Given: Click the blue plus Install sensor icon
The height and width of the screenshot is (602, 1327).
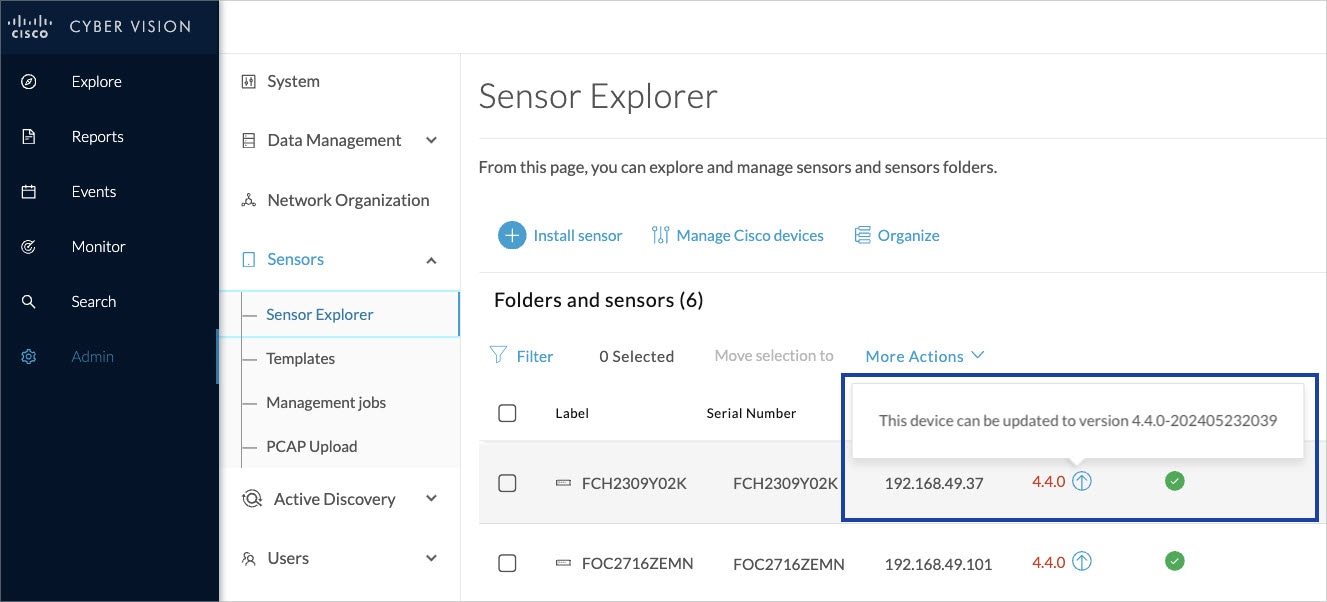Looking at the screenshot, I should (512, 236).
